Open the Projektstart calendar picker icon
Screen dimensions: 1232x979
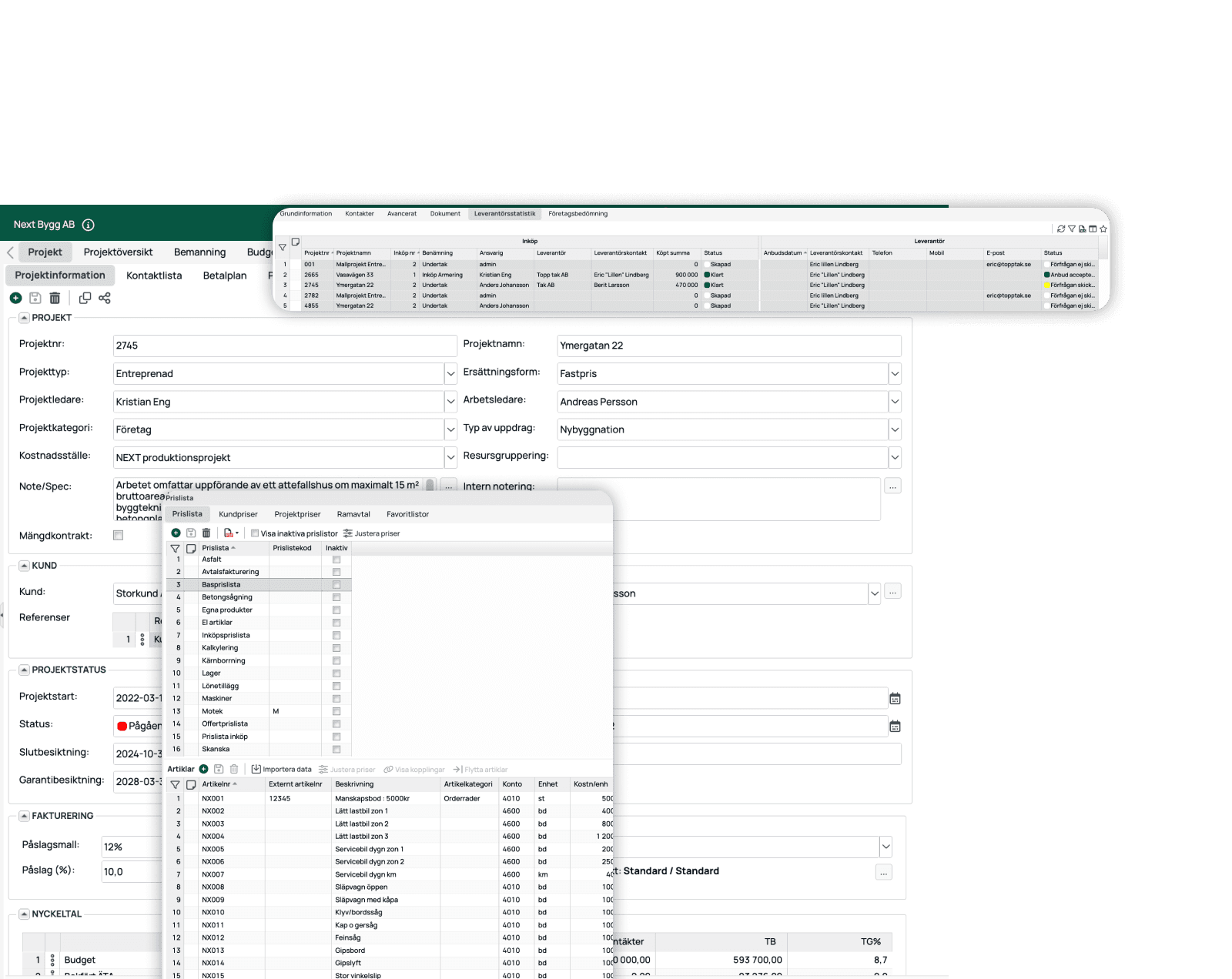(x=895, y=699)
